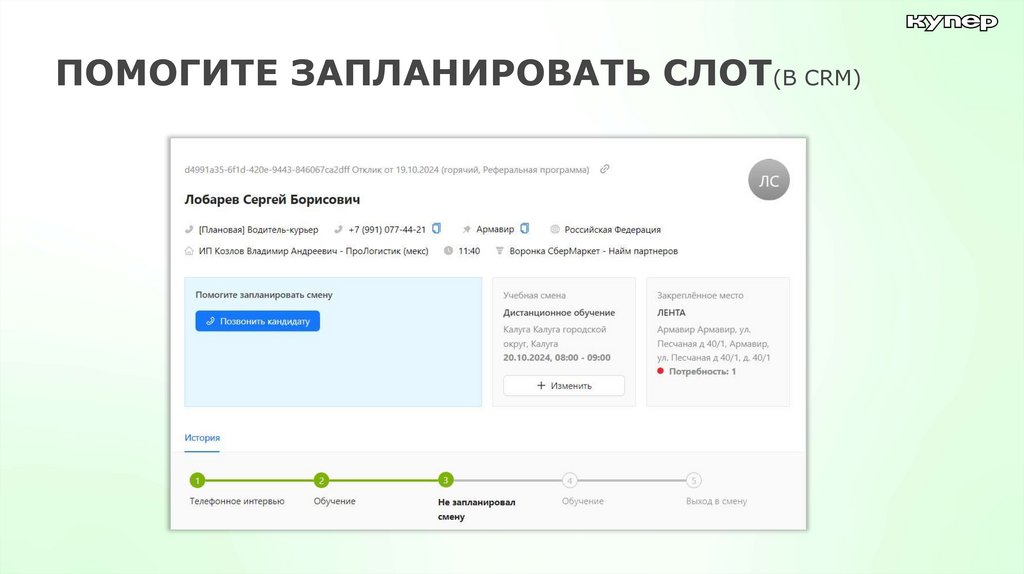1024x574 pixels.
Task: Click the Купер logo
Action: pos(952,22)
